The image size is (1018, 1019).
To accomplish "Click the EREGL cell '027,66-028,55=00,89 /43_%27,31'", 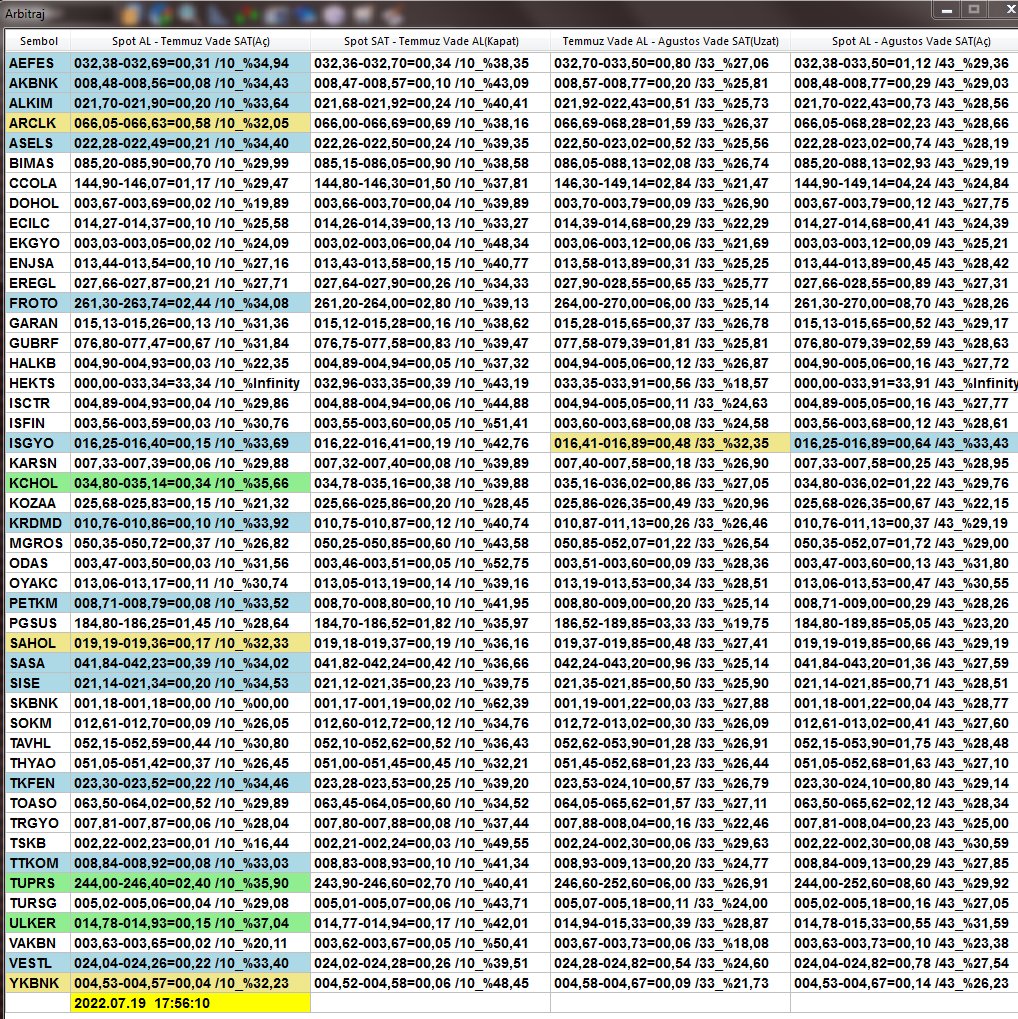I will click(904, 283).
